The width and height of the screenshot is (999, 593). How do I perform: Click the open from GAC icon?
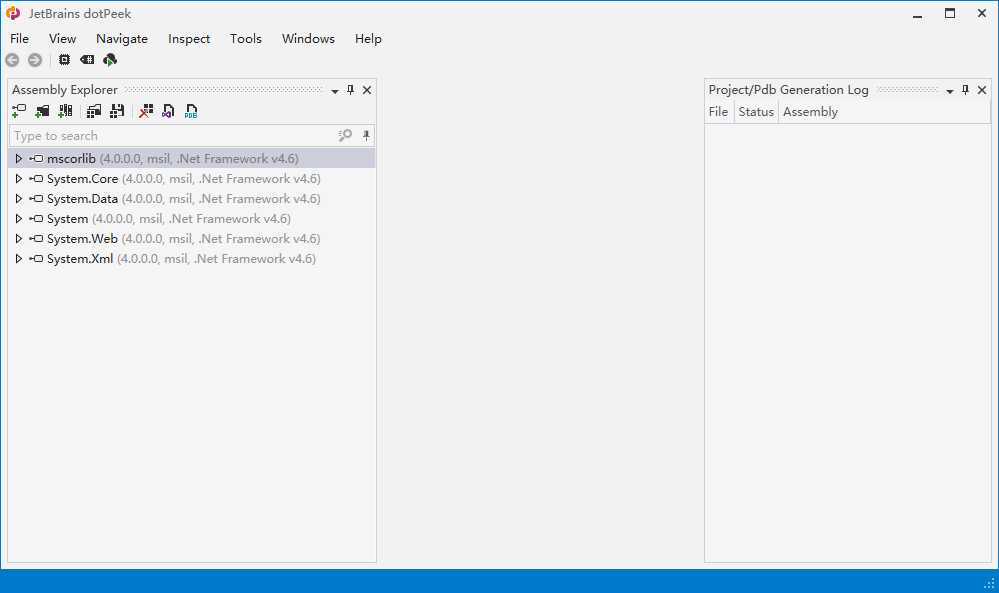65,111
